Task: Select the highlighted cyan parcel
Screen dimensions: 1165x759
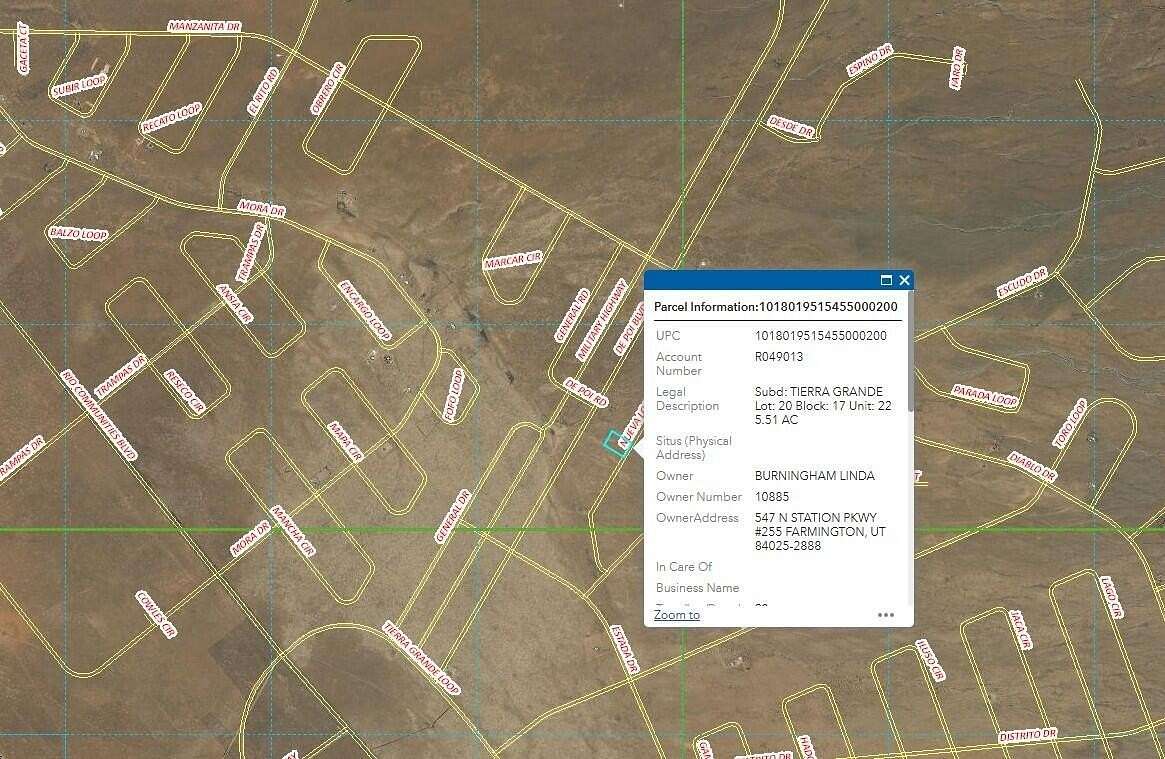Action: tap(613, 443)
